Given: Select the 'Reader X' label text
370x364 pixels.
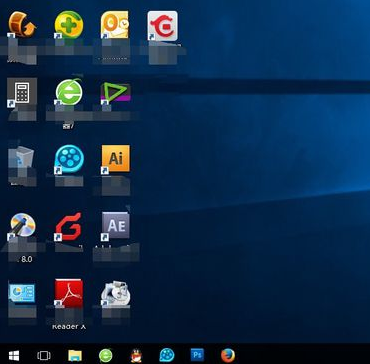Looking at the screenshot, I should [x=69, y=326].
